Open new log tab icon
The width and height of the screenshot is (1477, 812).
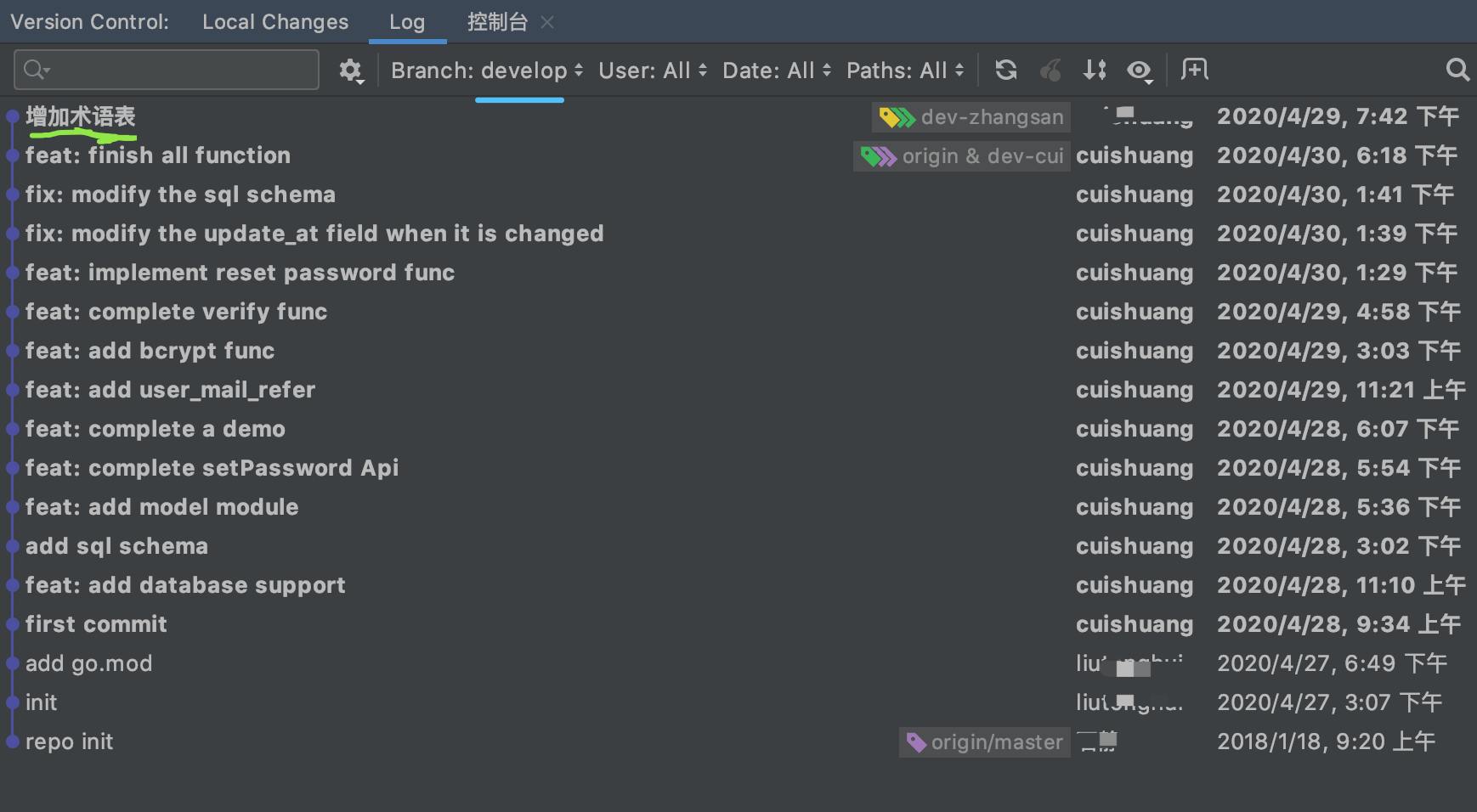(x=1194, y=70)
